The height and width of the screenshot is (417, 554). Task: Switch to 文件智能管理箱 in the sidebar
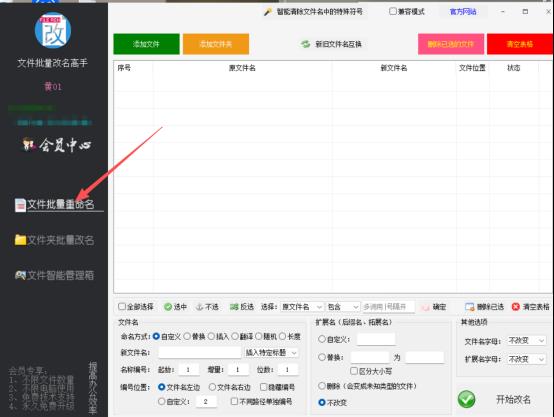point(55,275)
